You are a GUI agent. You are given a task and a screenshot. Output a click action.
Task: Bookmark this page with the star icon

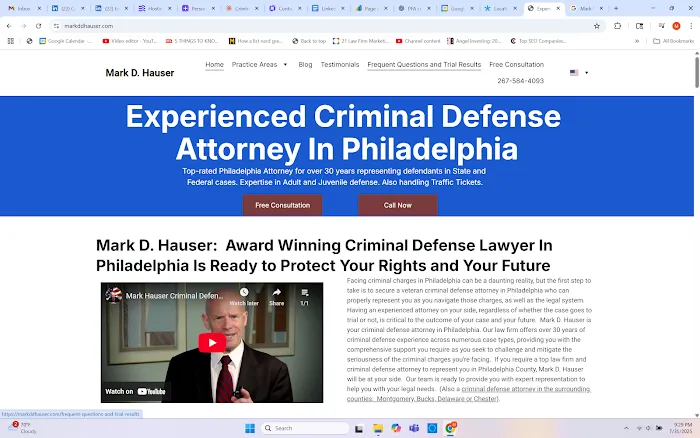tap(597, 26)
